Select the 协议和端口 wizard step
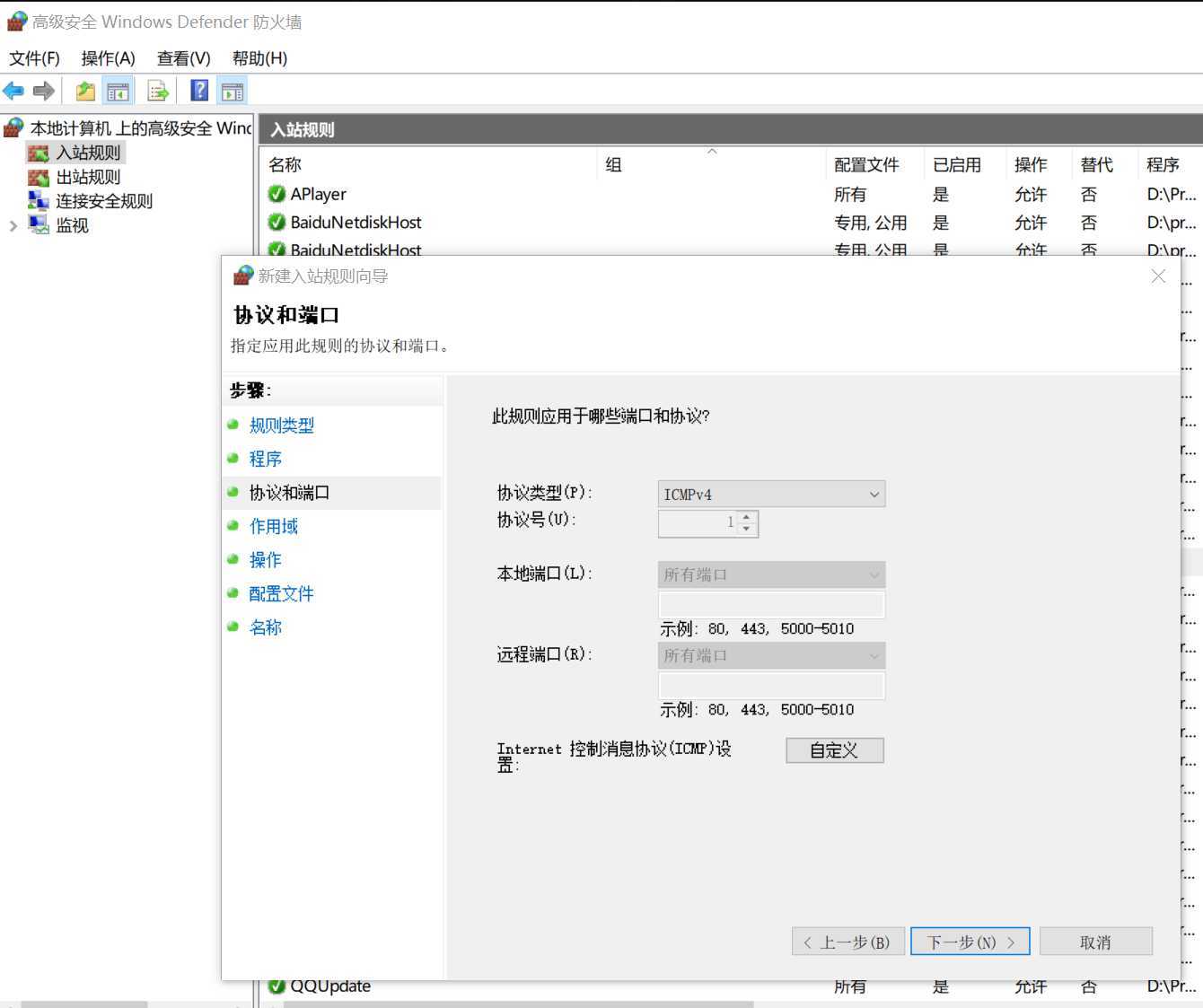The image size is (1203, 1008). [289, 493]
